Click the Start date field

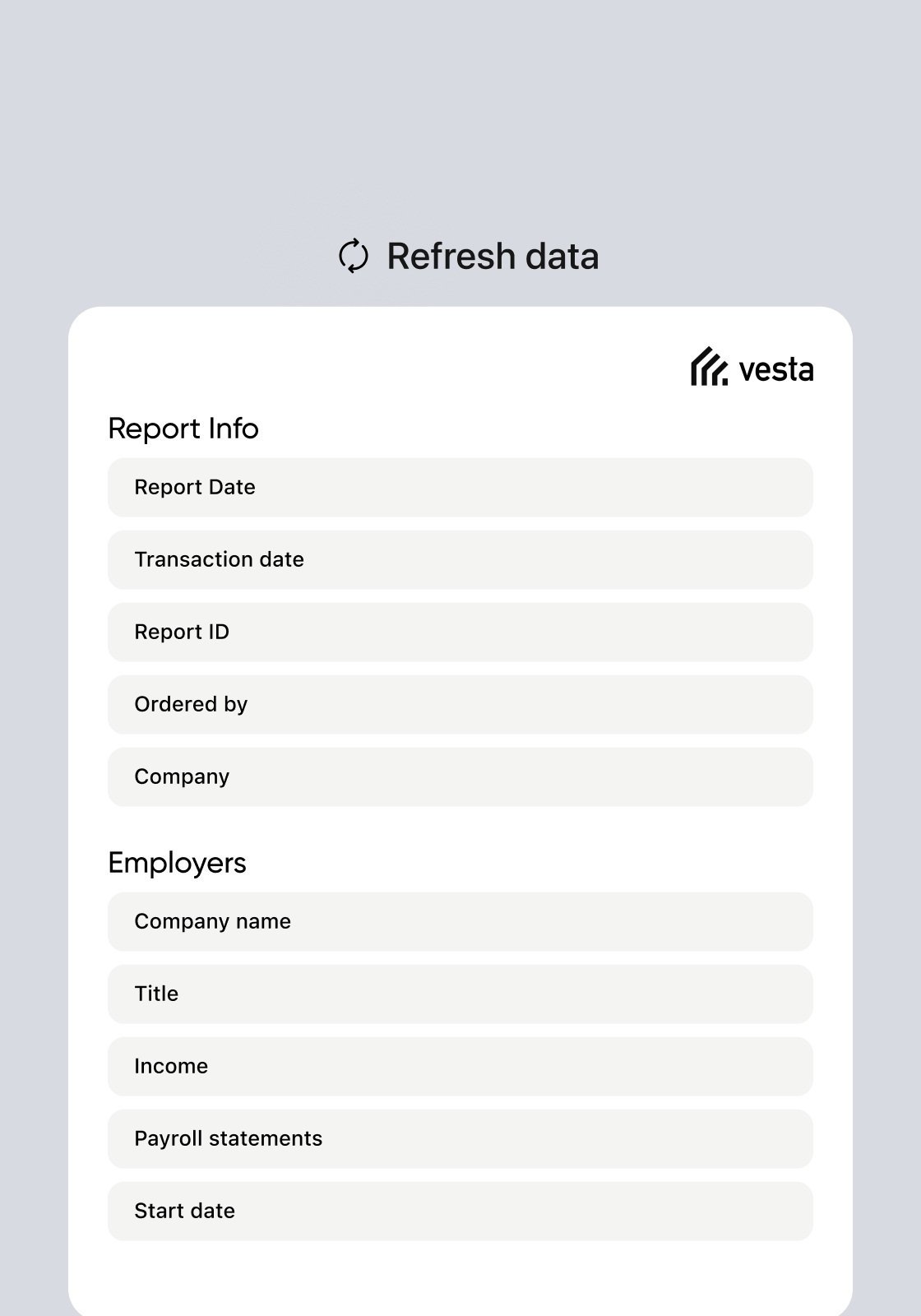pyautogui.click(x=460, y=1212)
